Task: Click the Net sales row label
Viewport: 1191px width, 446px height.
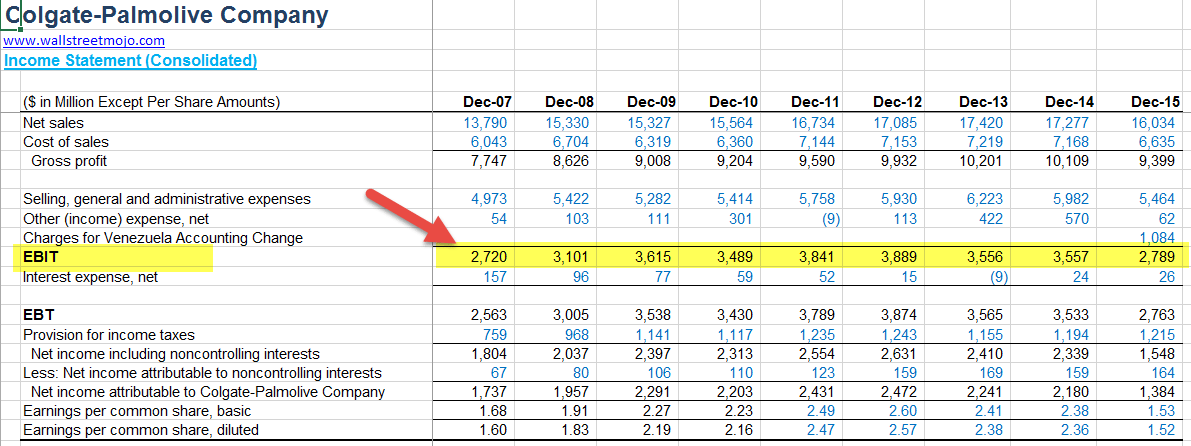Action: coord(53,122)
